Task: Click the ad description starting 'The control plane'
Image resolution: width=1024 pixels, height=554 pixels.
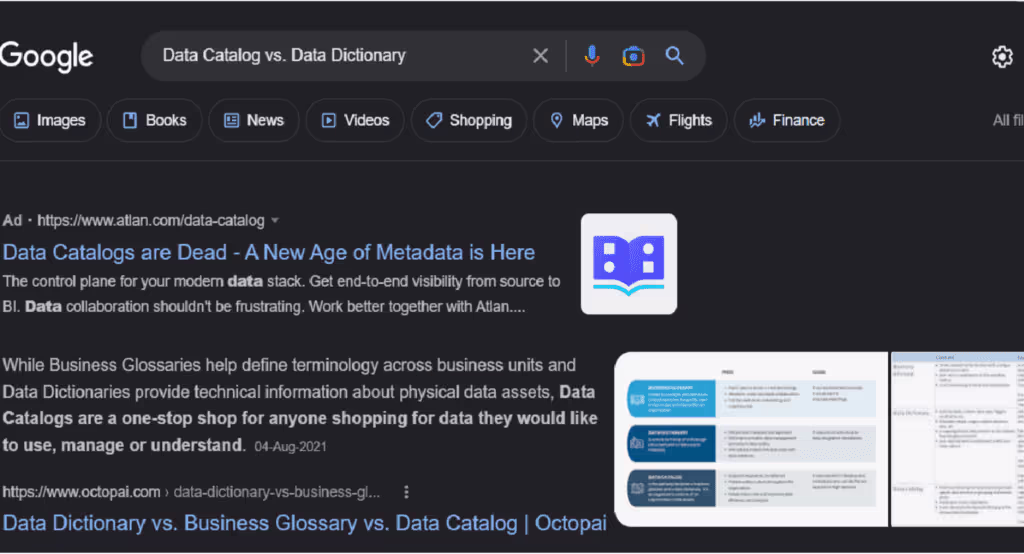Action: 281,294
